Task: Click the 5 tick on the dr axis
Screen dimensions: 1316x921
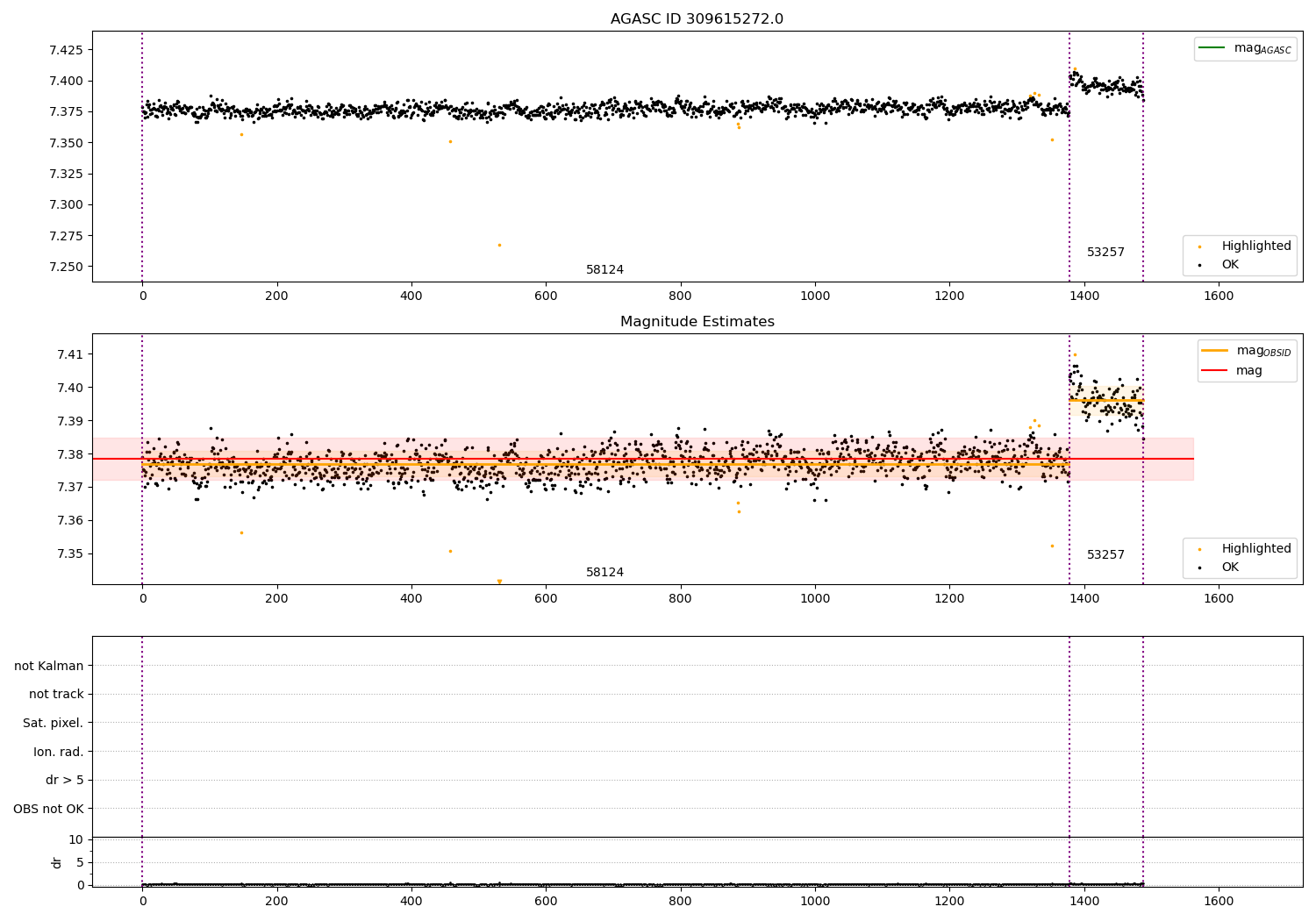Action: click(80, 862)
